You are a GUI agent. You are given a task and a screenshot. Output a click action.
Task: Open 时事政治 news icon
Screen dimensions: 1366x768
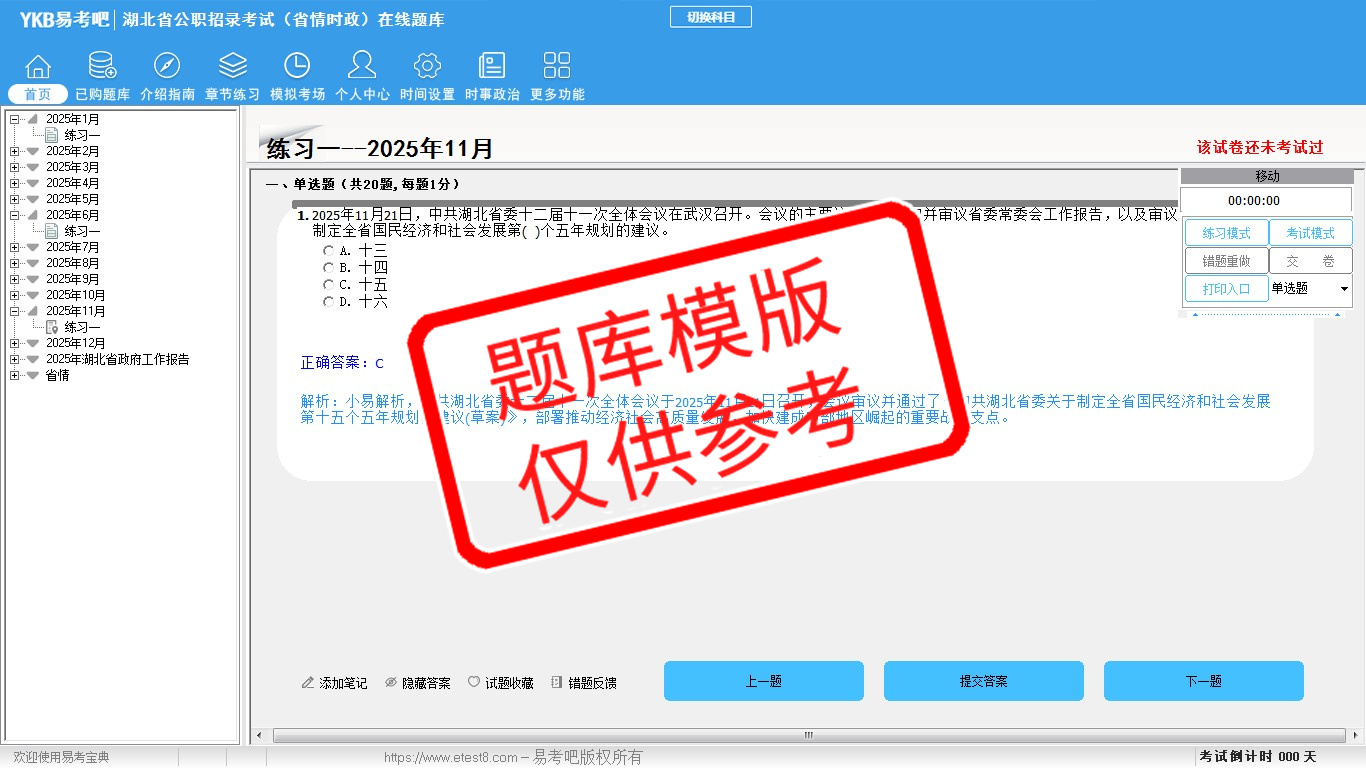(x=492, y=66)
